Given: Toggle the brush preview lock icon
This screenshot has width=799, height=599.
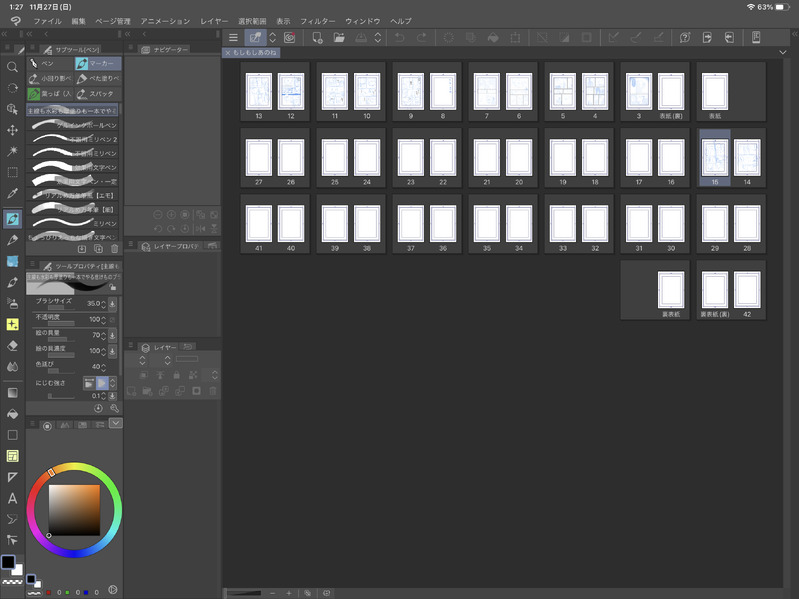Looking at the screenshot, I should 113,287.
